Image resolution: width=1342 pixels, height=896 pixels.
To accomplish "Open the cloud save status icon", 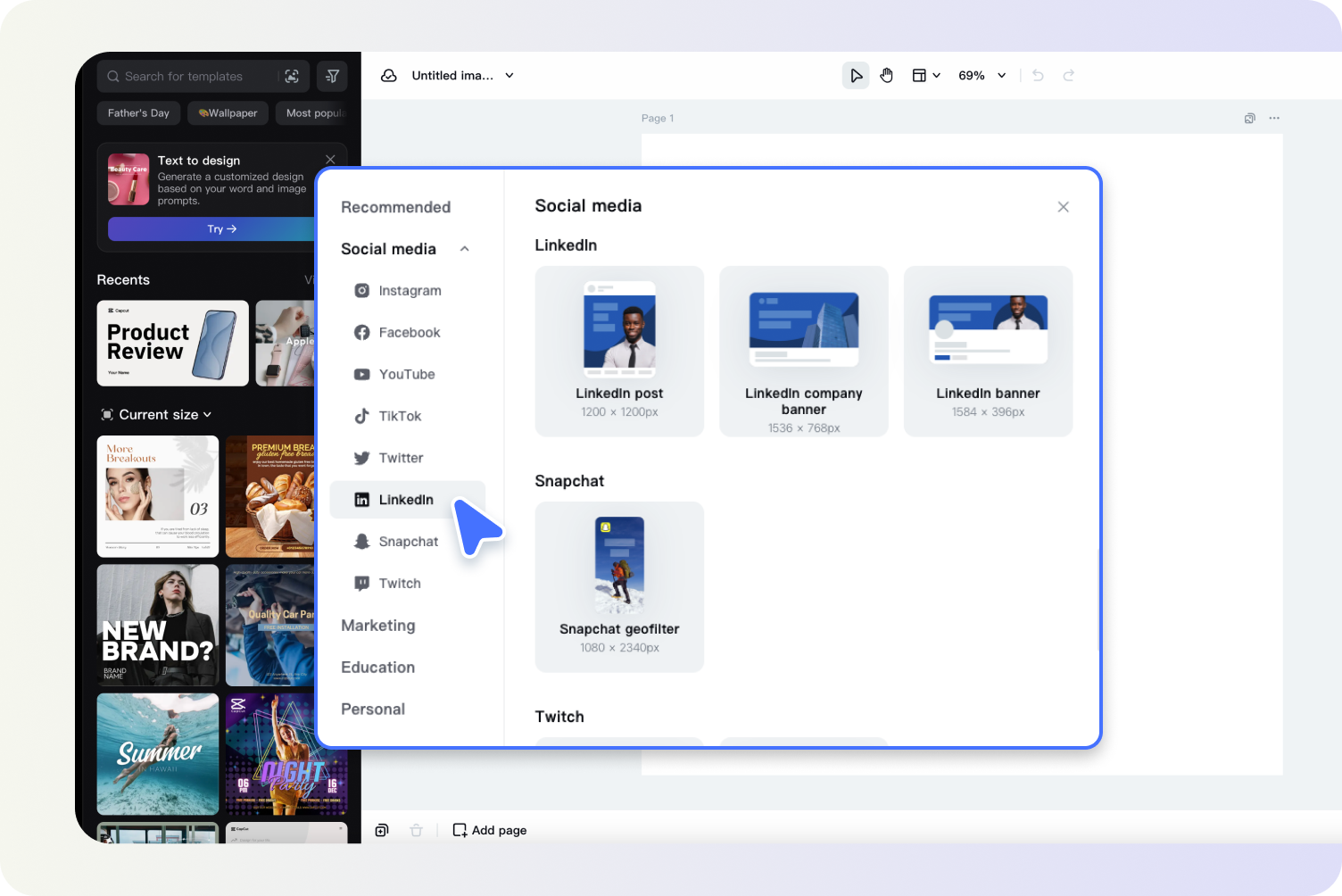I will pyautogui.click(x=389, y=76).
